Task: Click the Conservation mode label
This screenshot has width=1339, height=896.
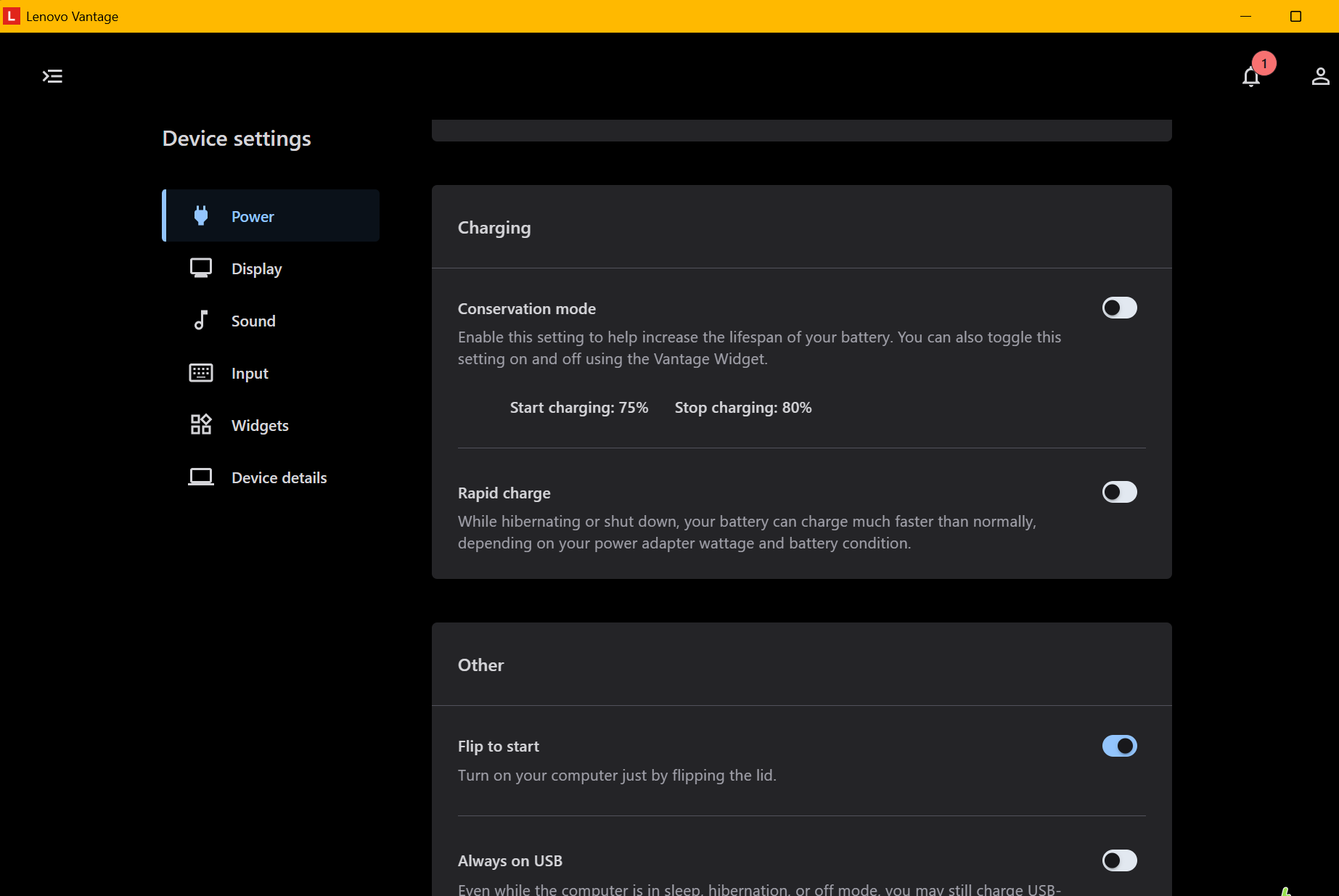Action: coord(527,309)
